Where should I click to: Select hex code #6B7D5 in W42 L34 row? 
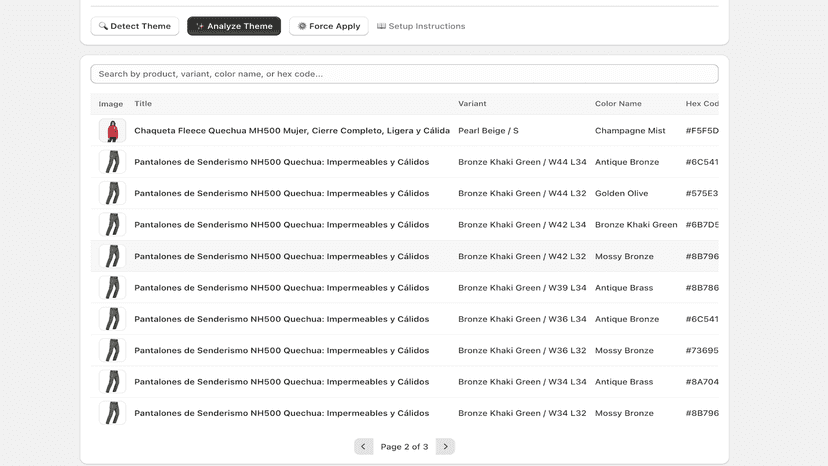tap(702, 225)
